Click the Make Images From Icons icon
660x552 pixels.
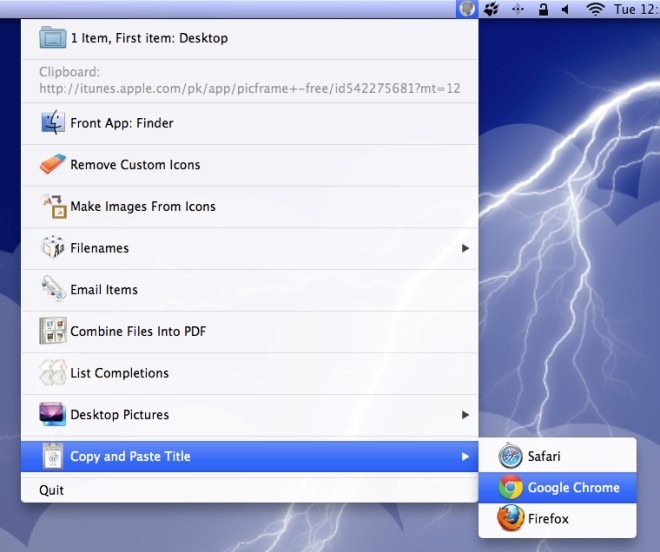click(x=53, y=206)
